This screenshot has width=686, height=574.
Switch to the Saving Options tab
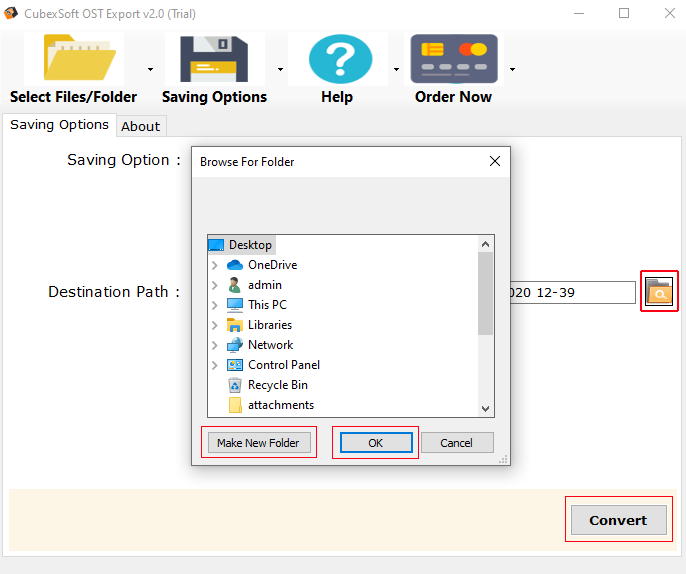coord(60,125)
